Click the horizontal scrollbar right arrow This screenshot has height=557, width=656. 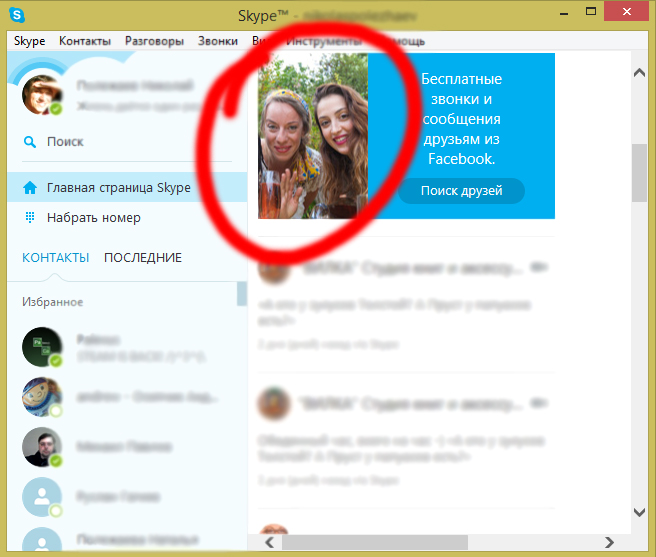coord(609,543)
